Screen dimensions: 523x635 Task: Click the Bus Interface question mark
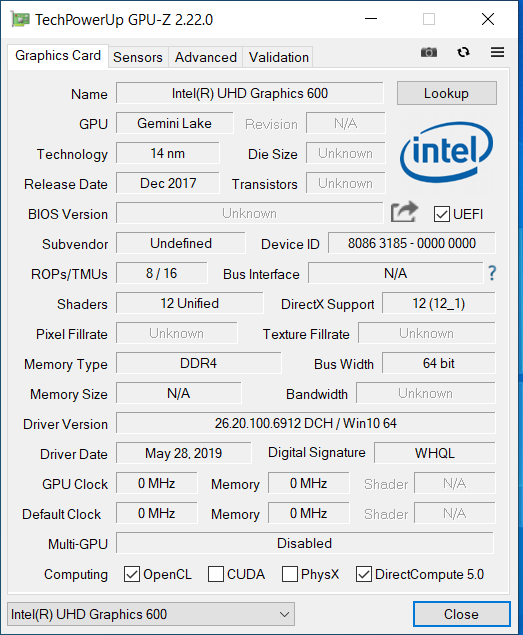[492, 273]
